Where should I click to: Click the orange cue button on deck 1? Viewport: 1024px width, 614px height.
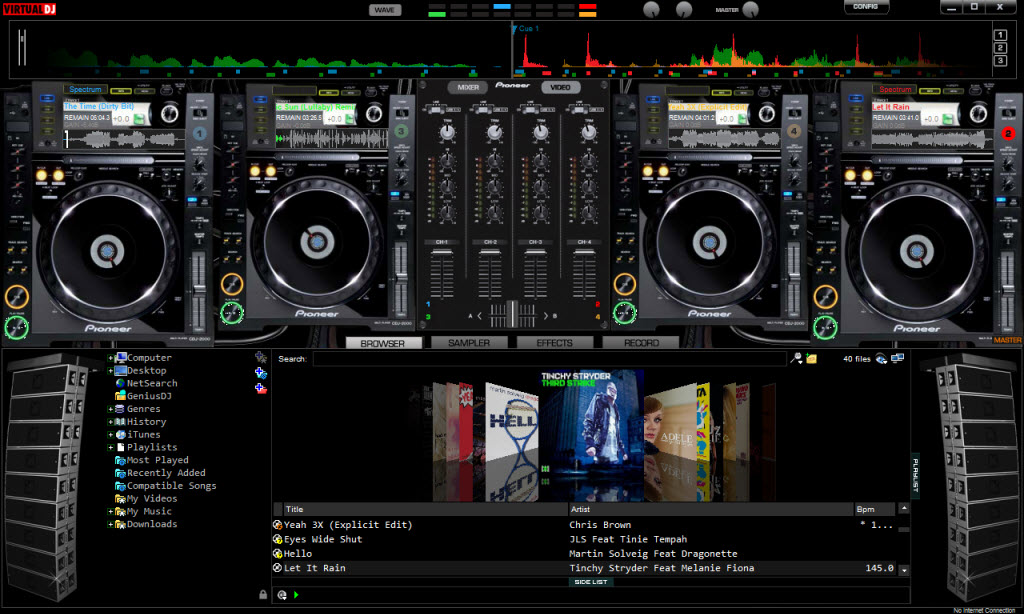[x=17, y=297]
